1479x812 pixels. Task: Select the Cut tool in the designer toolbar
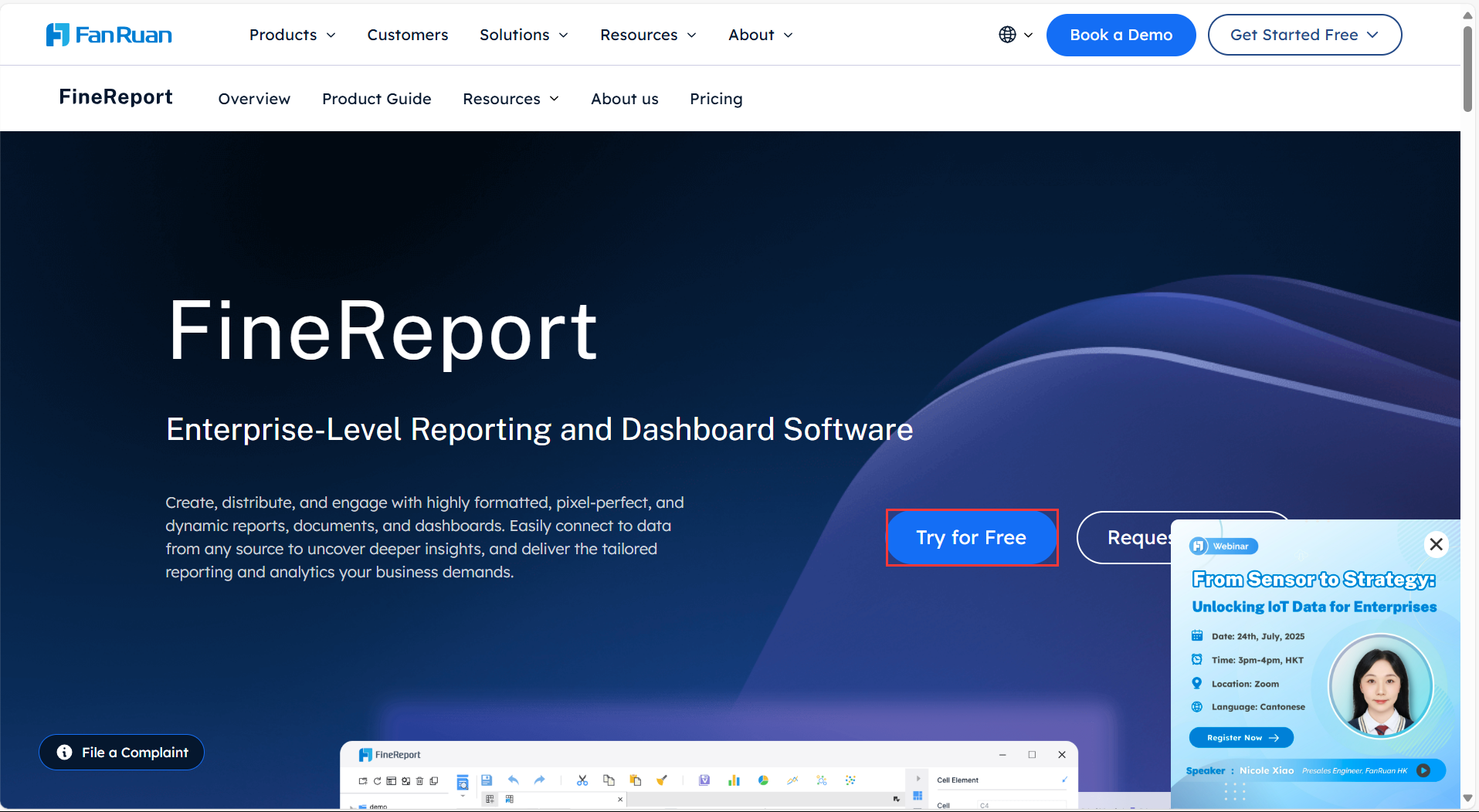(x=582, y=780)
